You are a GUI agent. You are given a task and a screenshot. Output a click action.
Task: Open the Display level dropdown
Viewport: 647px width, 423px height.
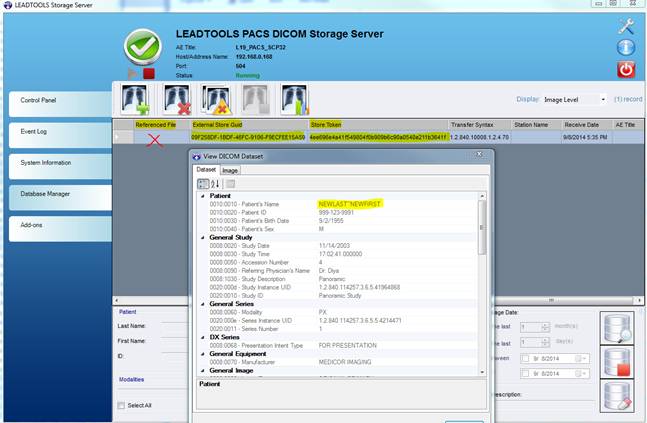(574, 100)
